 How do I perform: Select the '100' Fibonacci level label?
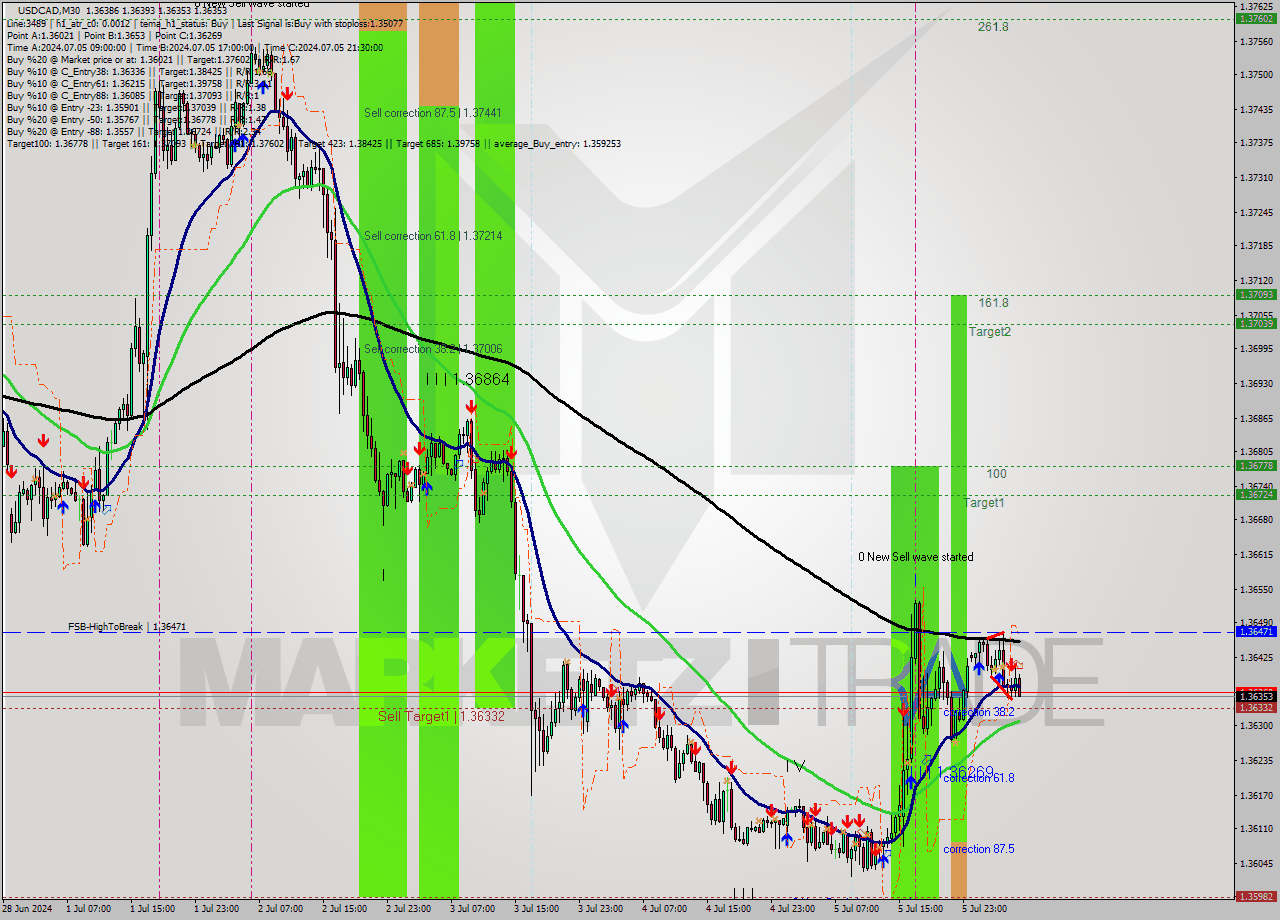(996, 474)
